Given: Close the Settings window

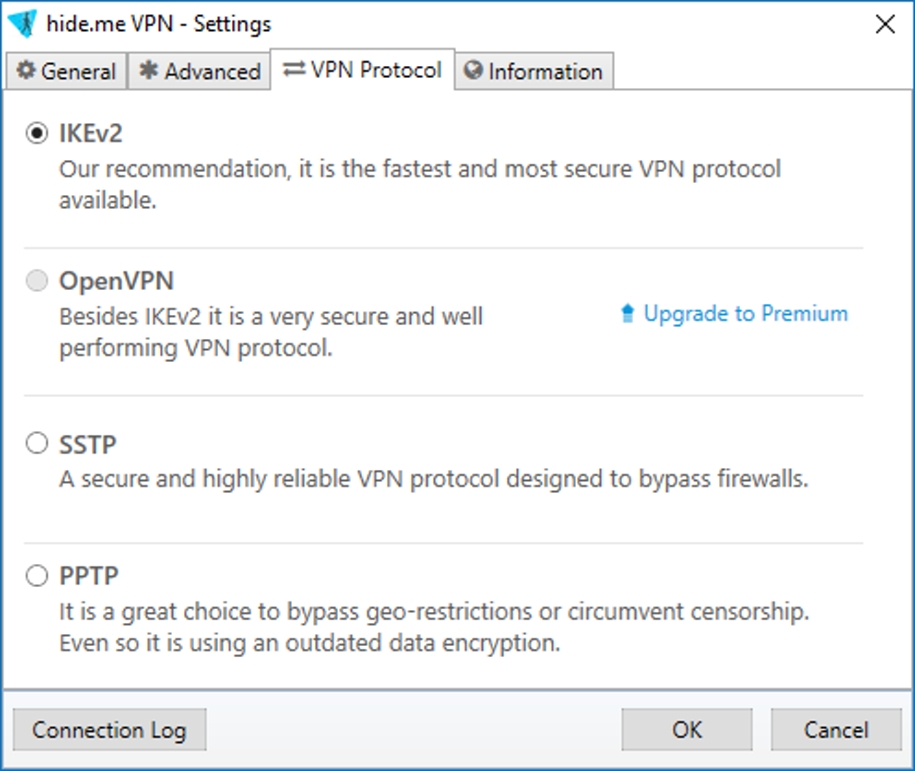Looking at the screenshot, I should (885, 24).
